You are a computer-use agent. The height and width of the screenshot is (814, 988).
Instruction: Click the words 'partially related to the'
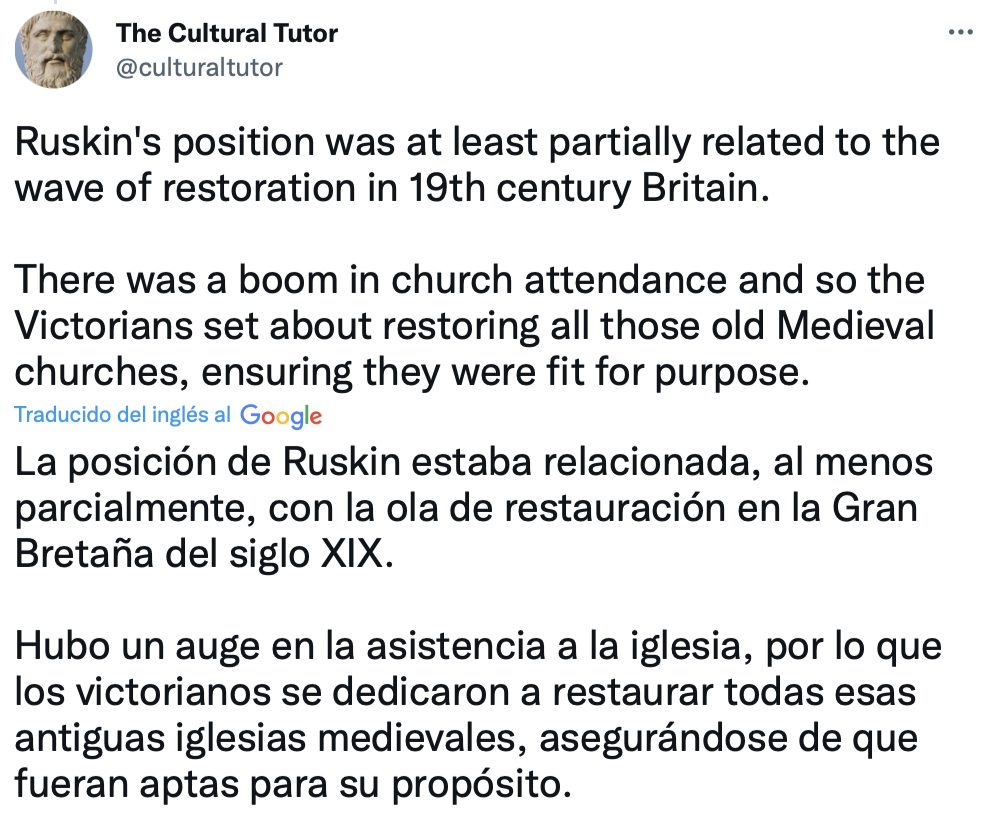click(754, 143)
